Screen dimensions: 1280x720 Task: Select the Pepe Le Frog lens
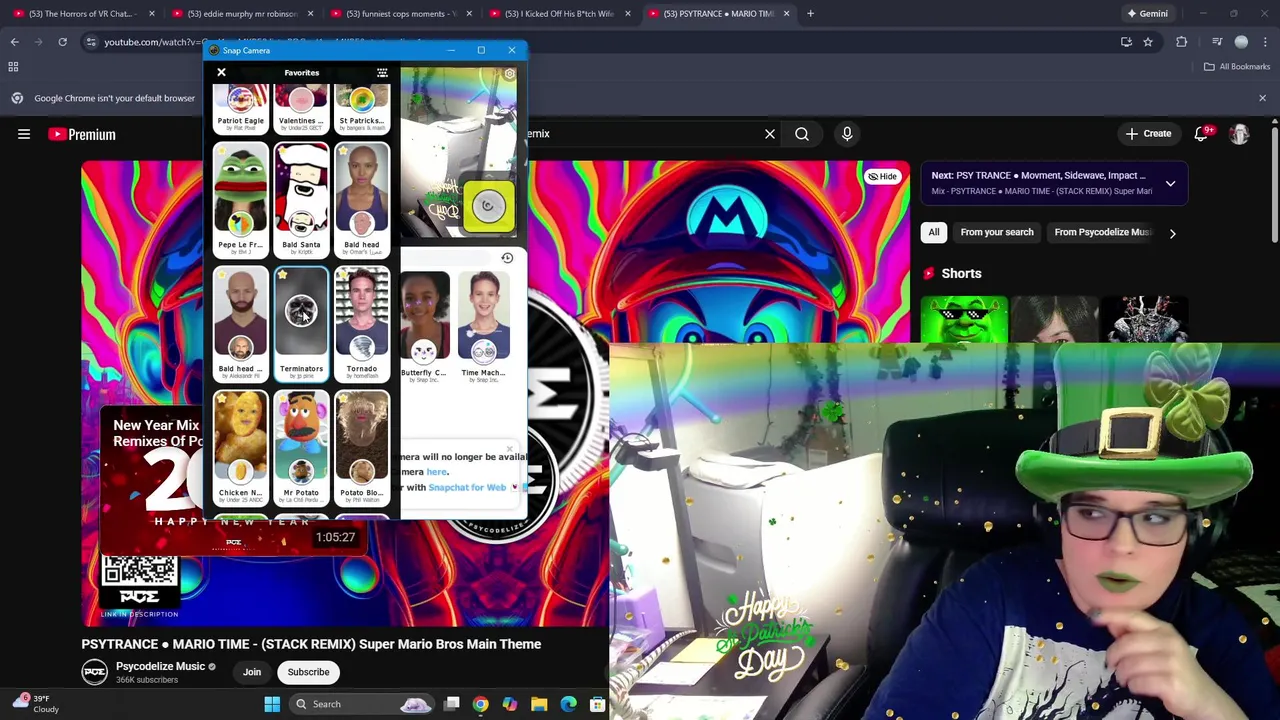tap(240, 199)
